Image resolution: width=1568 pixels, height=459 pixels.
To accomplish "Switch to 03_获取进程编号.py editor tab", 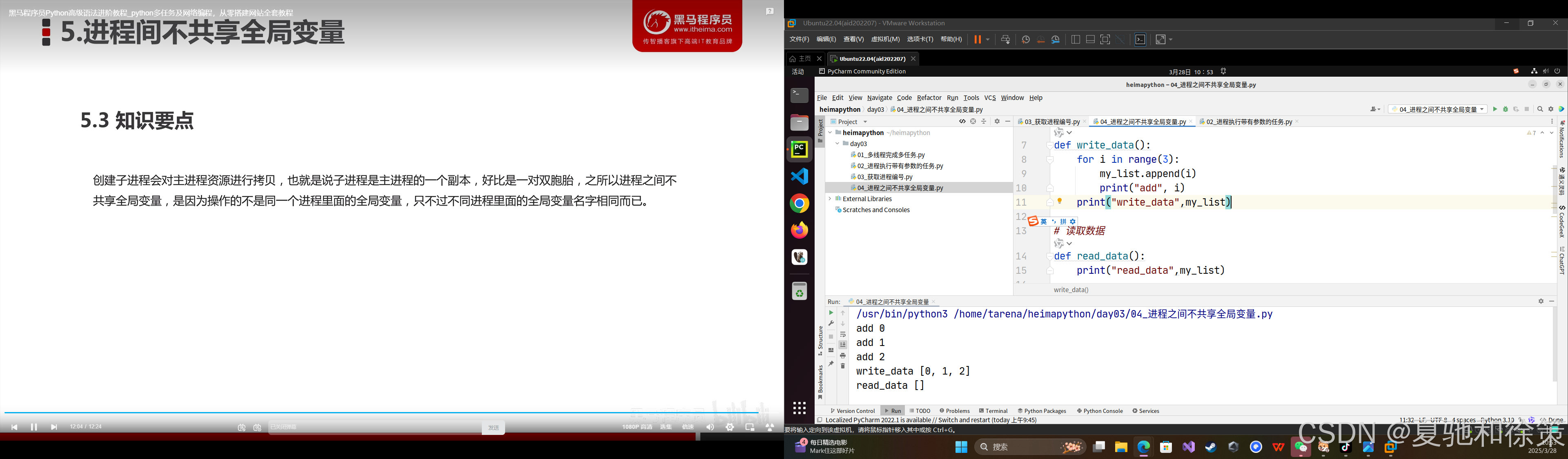I will click(x=1051, y=122).
